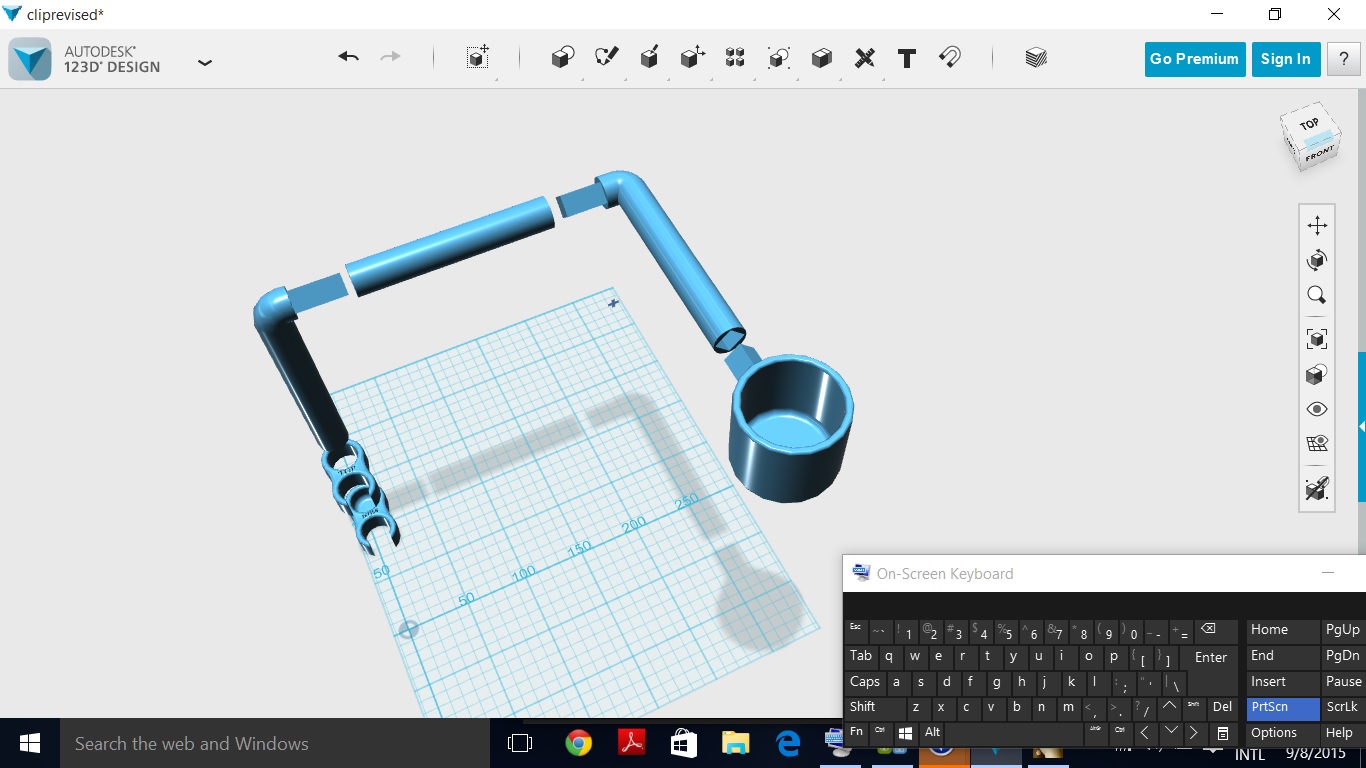Click the up arrow key on On-Screen Keyboard
Image resolution: width=1366 pixels, height=768 pixels.
[x=1169, y=708]
